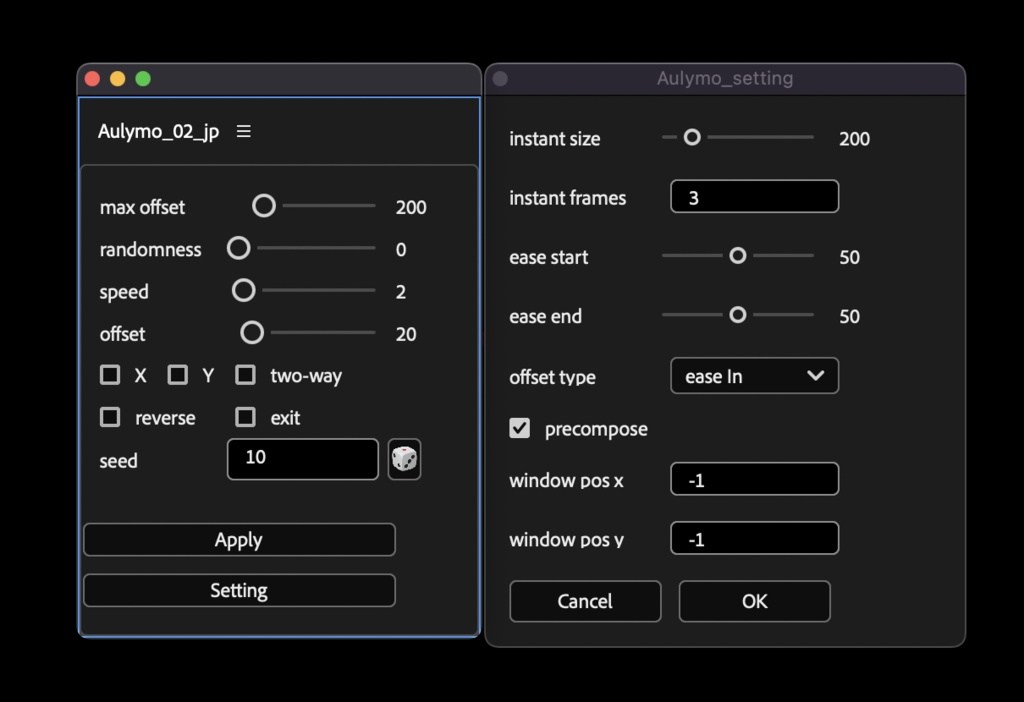Click the instant size slider handle
This screenshot has height=702, width=1024.
[x=691, y=138]
